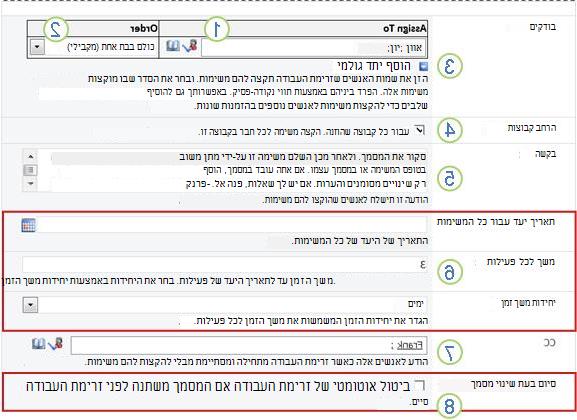The width and height of the screenshot is (577, 420).
Task: Click the ימים duration units combo box
Action: [x=224, y=305]
